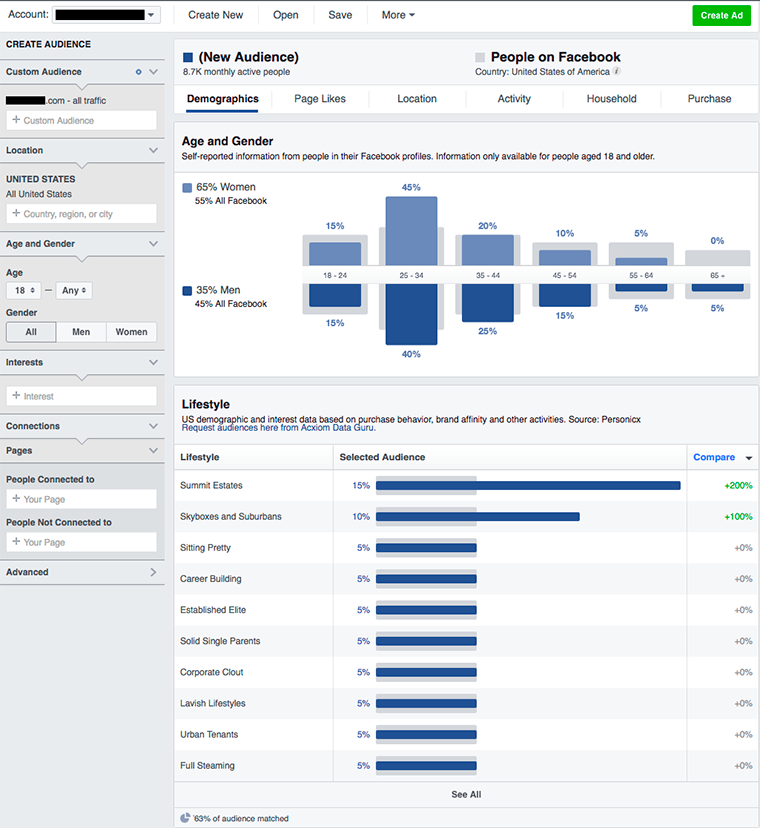
Task: Click the Summit Estates lifestyle row
Action: click(466, 486)
